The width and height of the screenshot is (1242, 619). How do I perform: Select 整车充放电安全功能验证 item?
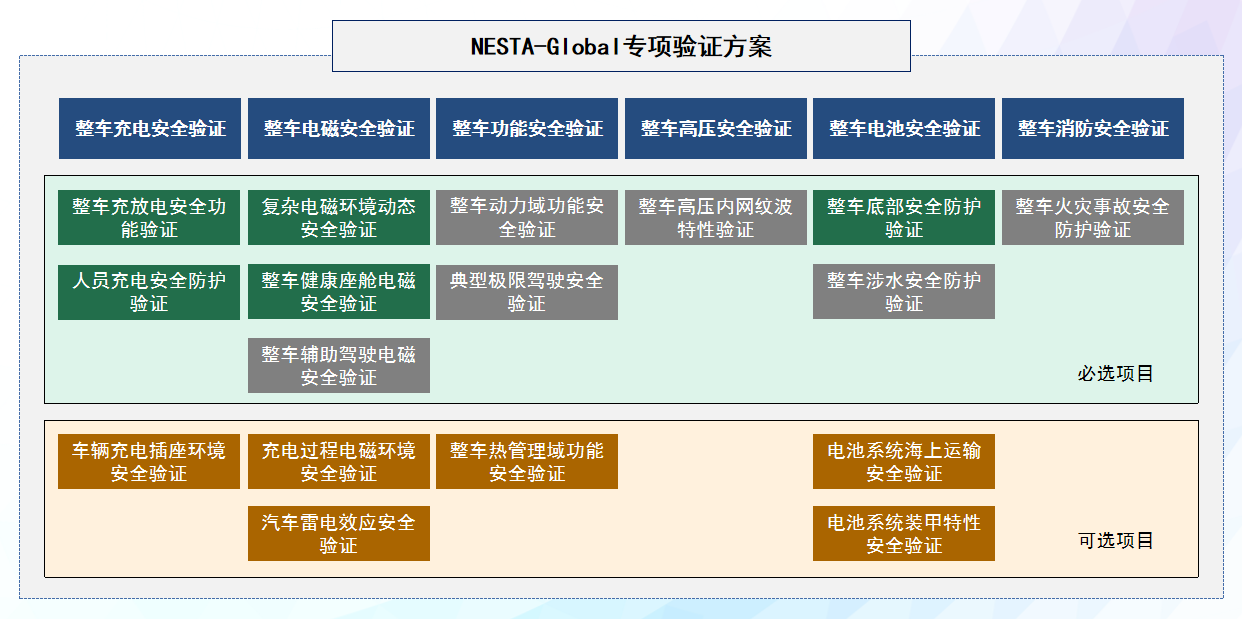coord(148,217)
